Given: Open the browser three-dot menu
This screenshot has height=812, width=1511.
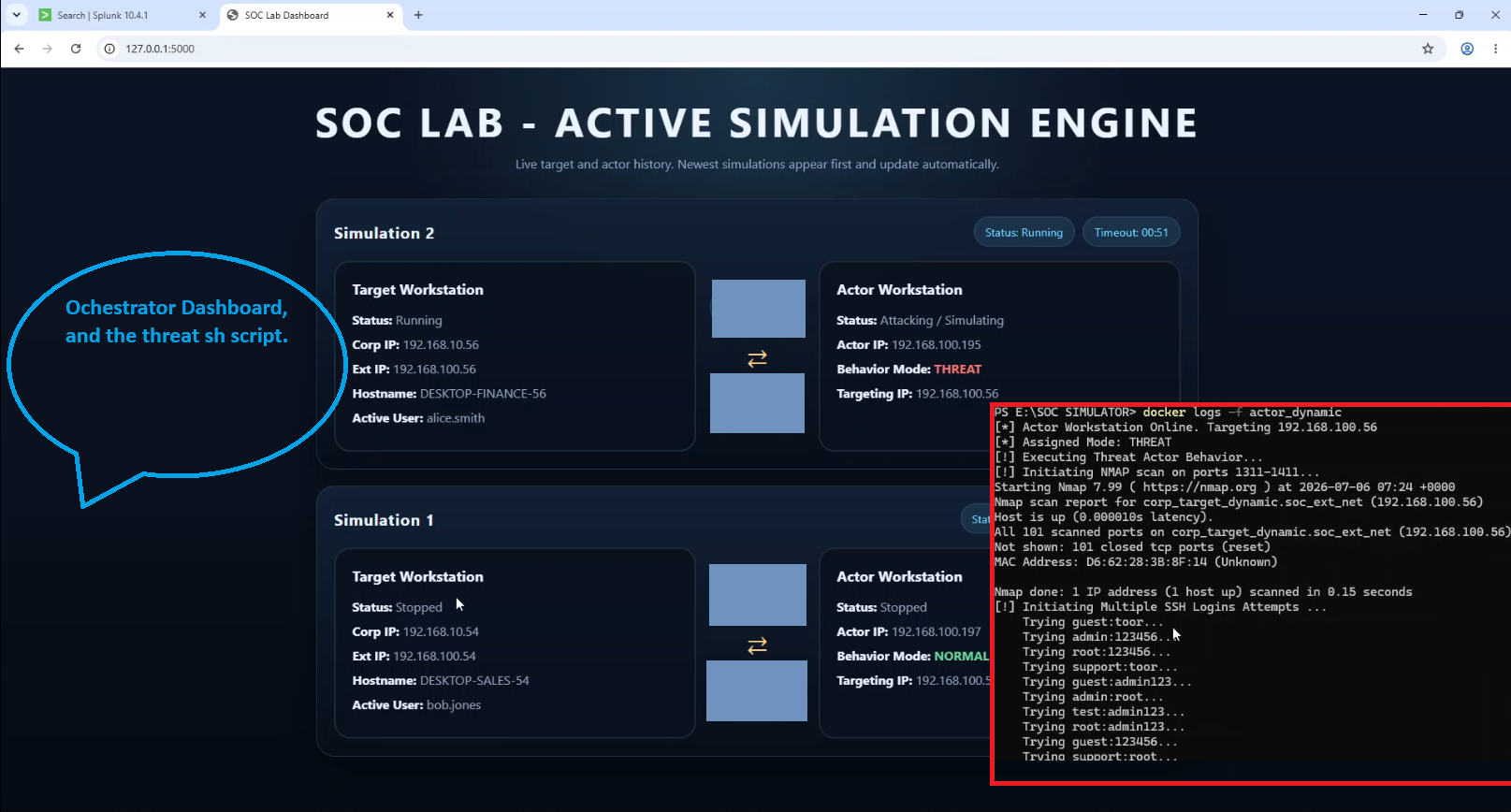Looking at the screenshot, I should tap(1495, 49).
